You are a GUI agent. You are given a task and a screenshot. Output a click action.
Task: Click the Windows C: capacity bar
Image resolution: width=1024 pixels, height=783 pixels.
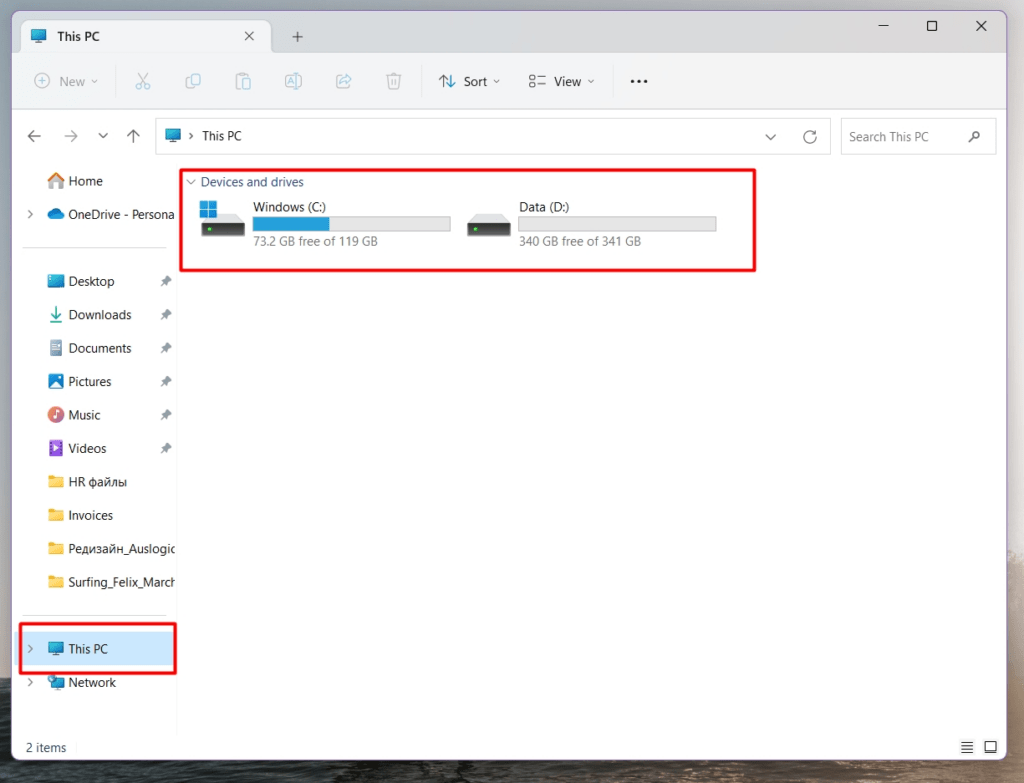[x=350, y=223]
